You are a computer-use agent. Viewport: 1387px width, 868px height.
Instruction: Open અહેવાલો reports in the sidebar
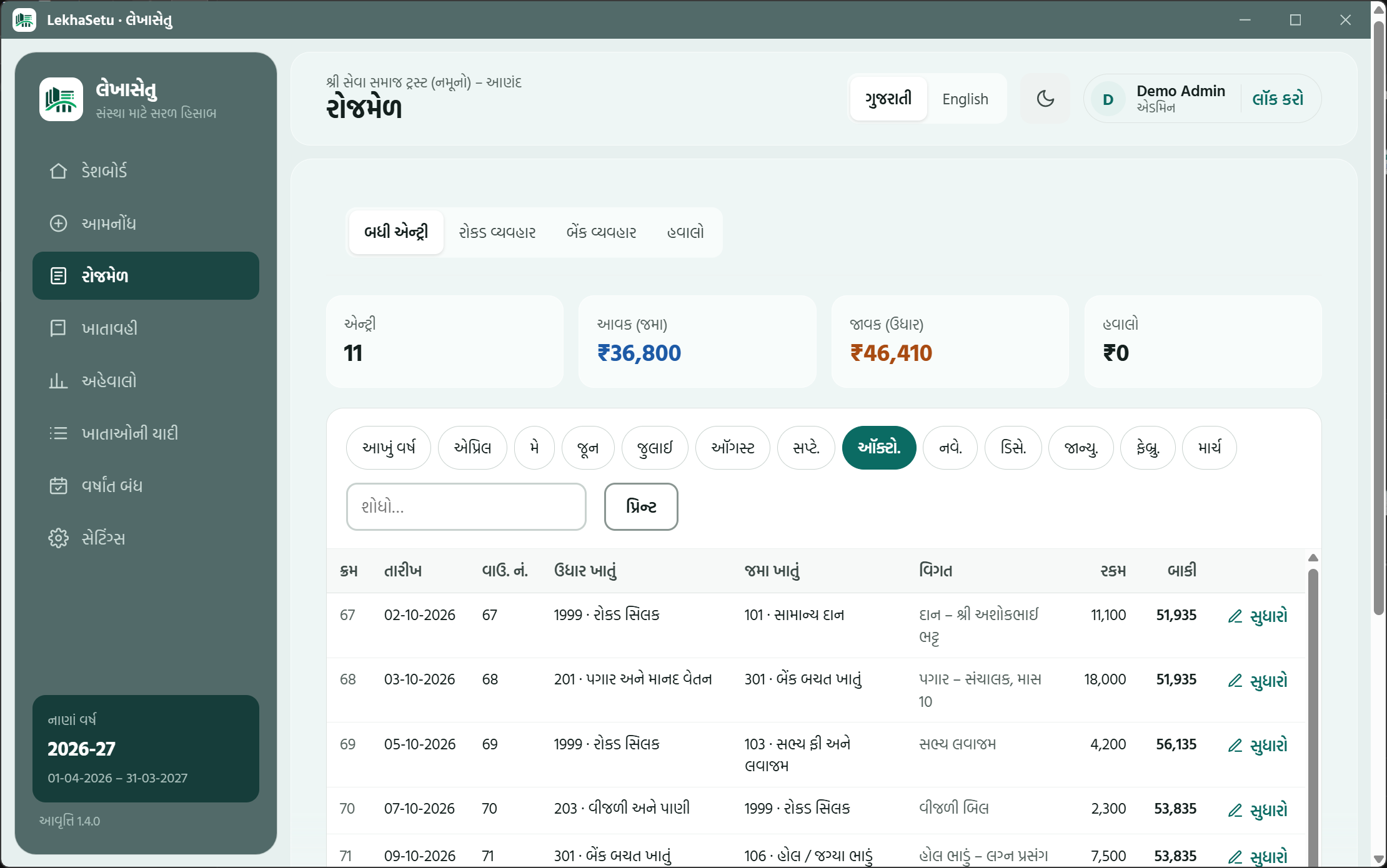pyautogui.click(x=146, y=381)
